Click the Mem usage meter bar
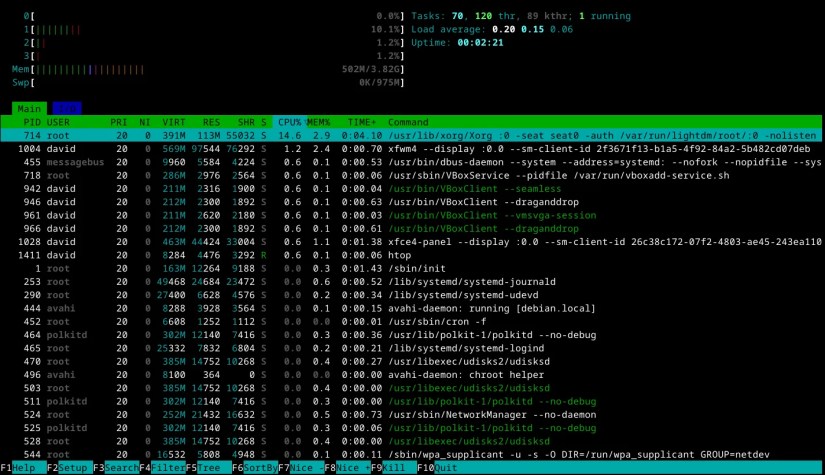Viewport: 825px width, 475px height. point(208,69)
